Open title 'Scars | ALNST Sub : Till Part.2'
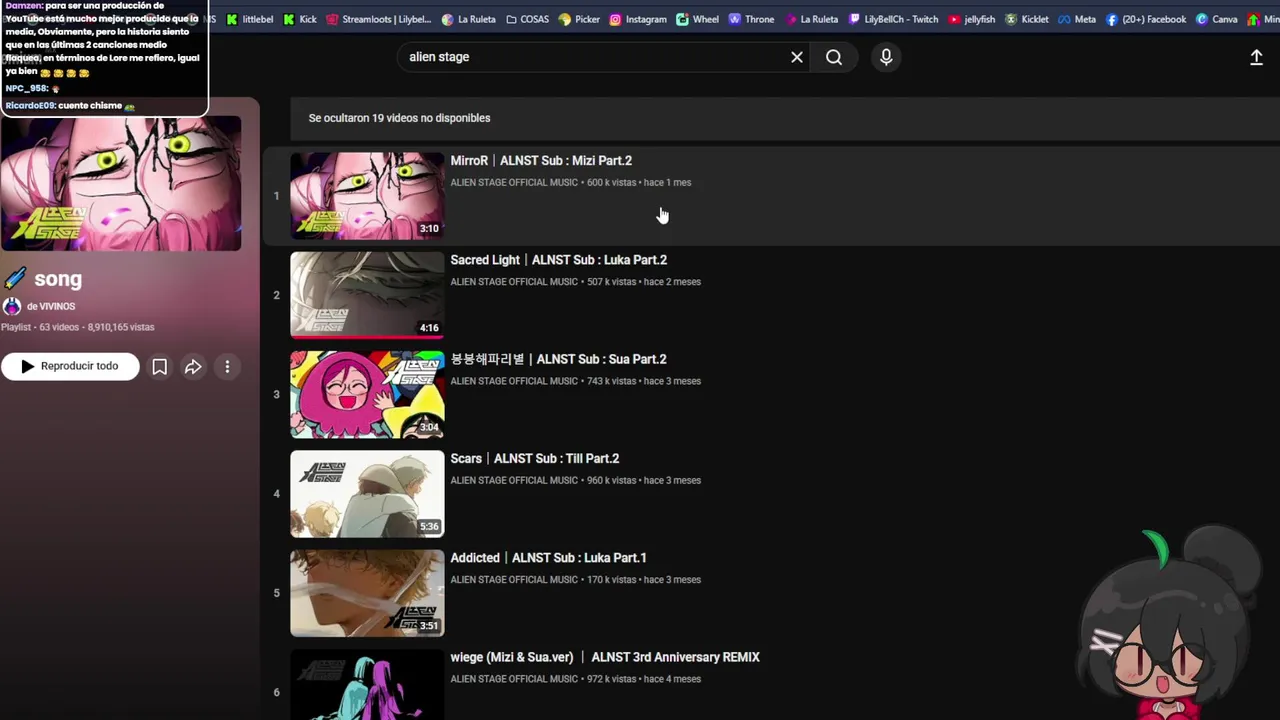Image resolution: width=1280 pixels, height=720 pixels. pyautogui.click(x=534, y=459)
